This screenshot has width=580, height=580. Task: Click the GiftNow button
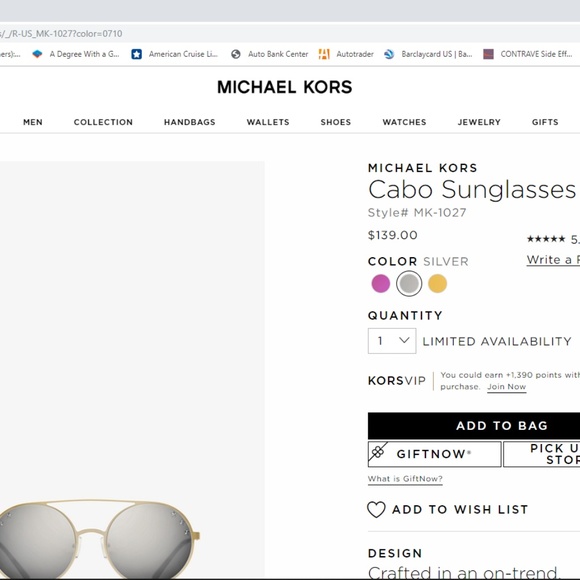(x=435, y=454)
